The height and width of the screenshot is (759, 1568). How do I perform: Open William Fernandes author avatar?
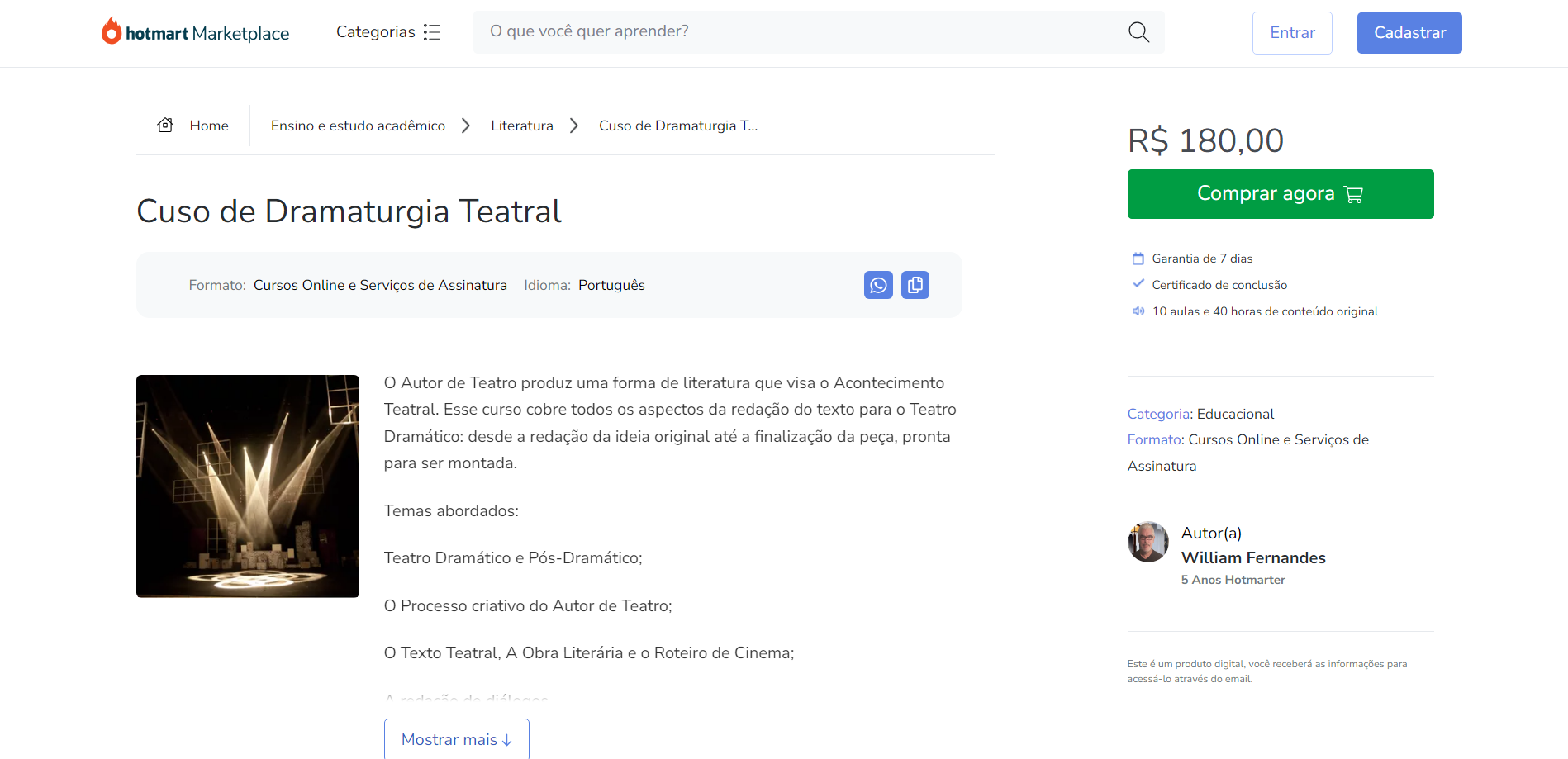1148,542
